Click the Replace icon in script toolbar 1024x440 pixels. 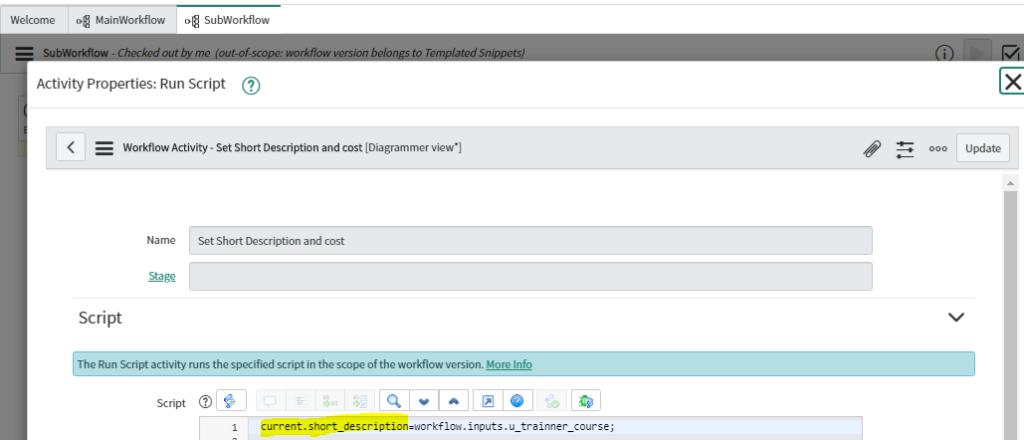pyautogui.click(x=330, y=400)
